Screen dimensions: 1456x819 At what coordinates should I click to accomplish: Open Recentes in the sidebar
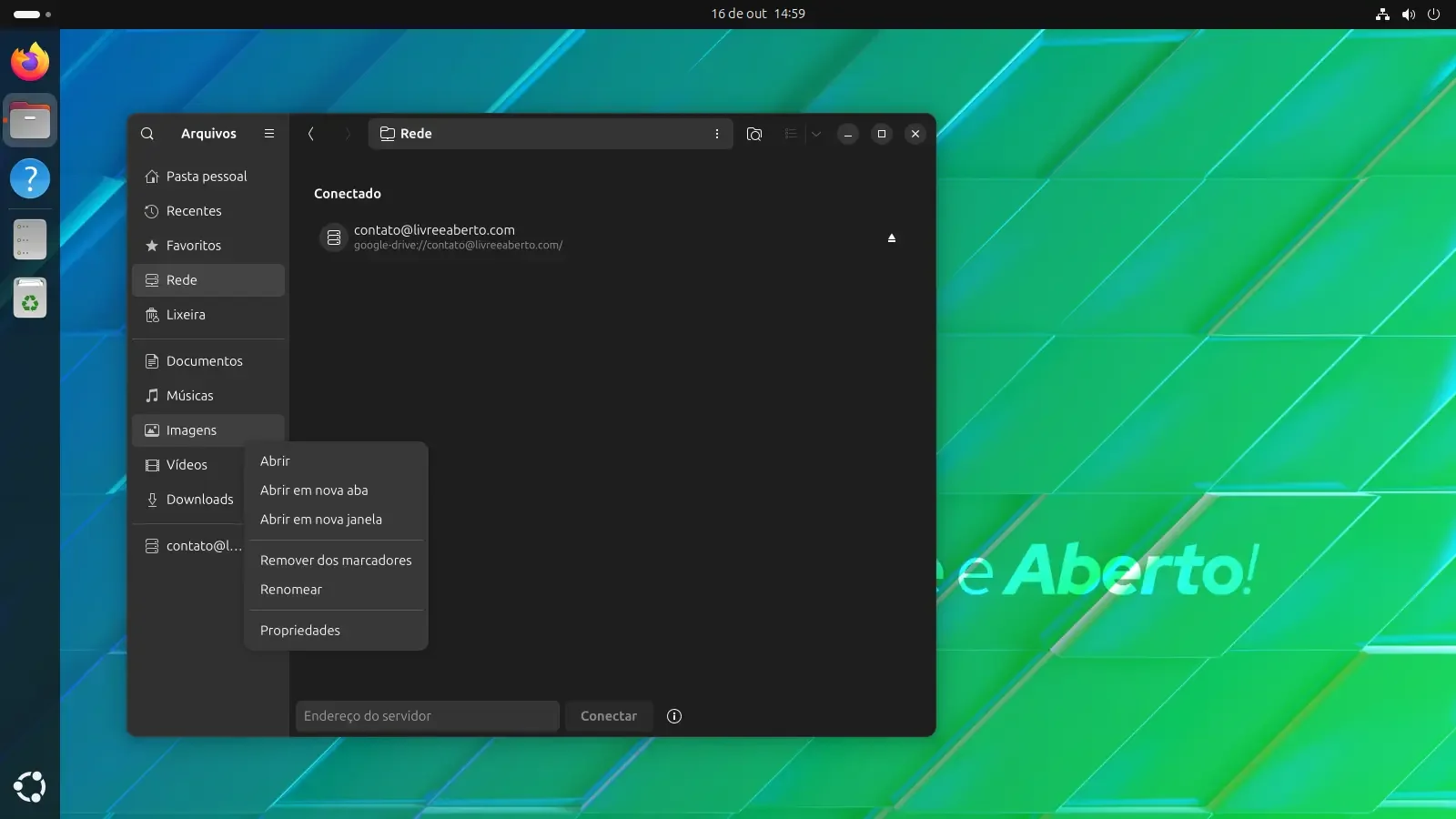[208, 211]
